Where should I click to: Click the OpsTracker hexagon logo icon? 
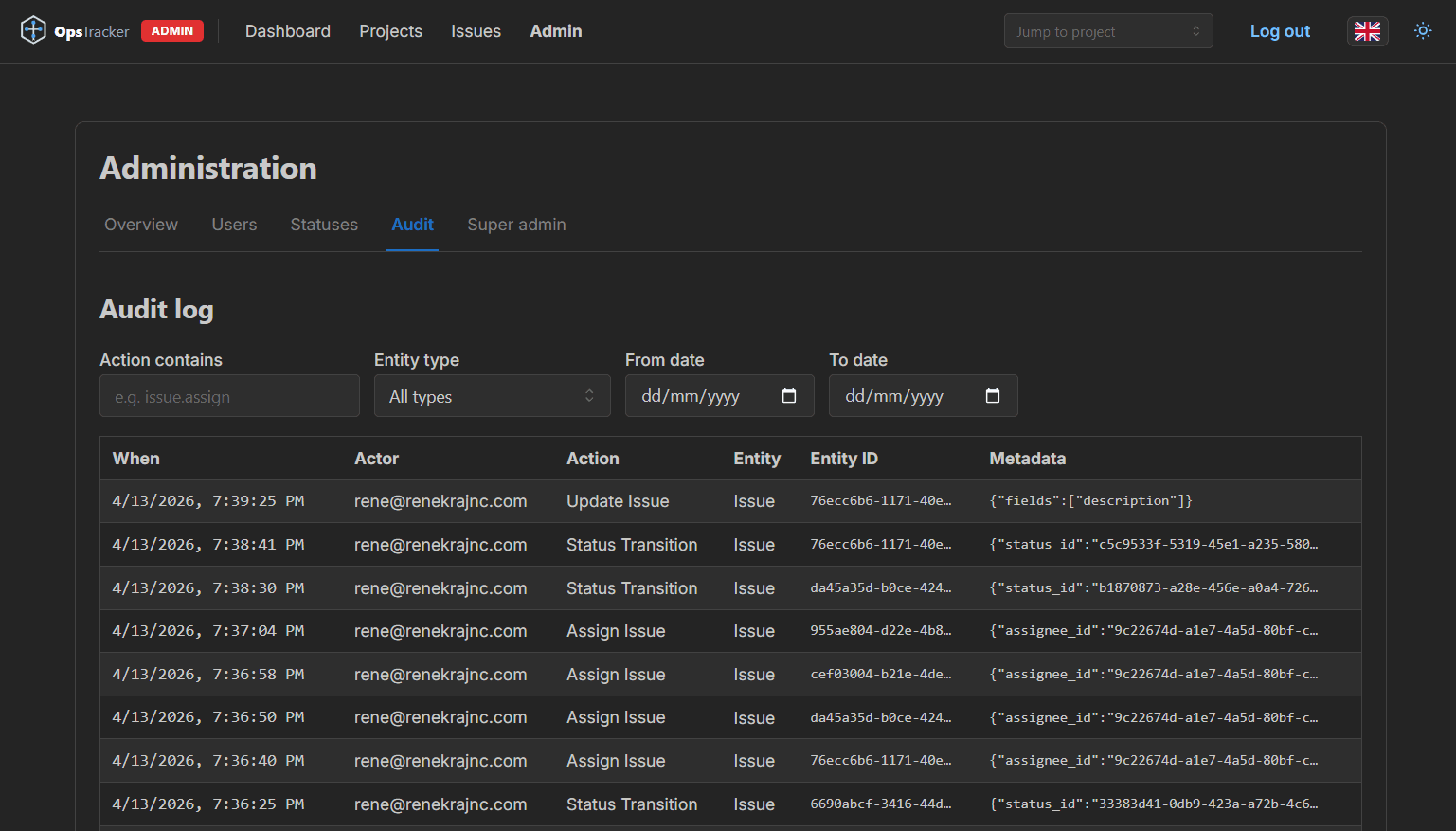point(33,29)
